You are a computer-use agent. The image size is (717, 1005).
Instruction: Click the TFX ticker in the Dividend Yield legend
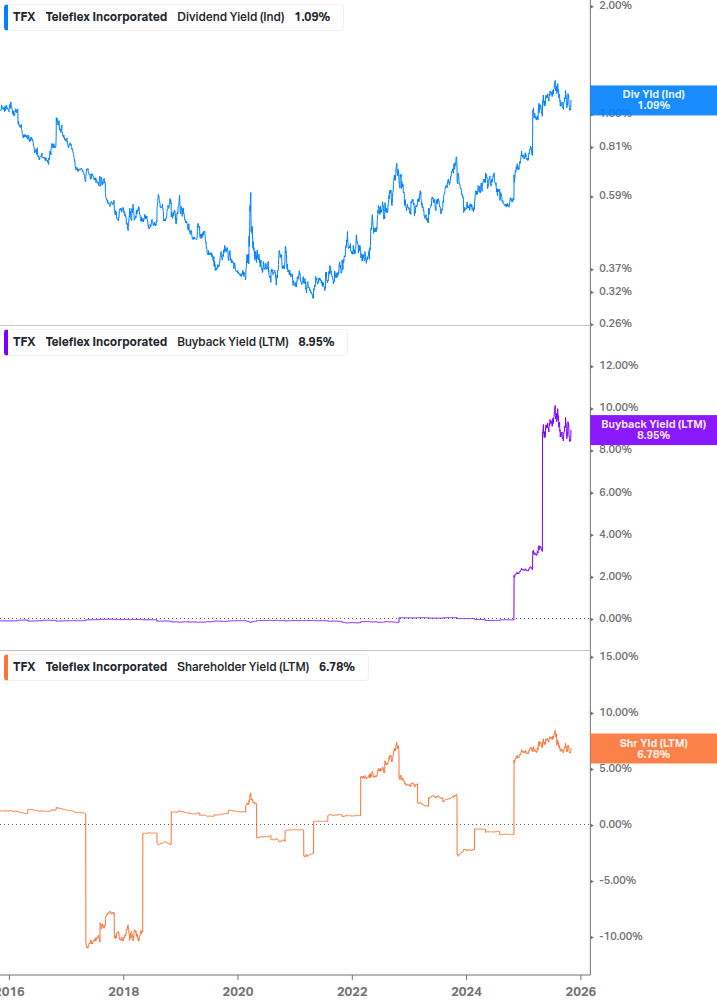tap(24, 17)
